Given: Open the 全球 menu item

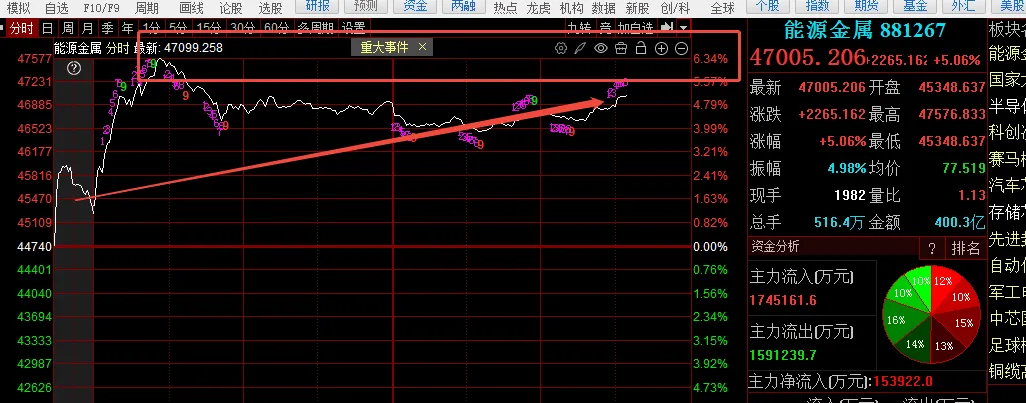Looking at the screenshot, I should 722,9.
